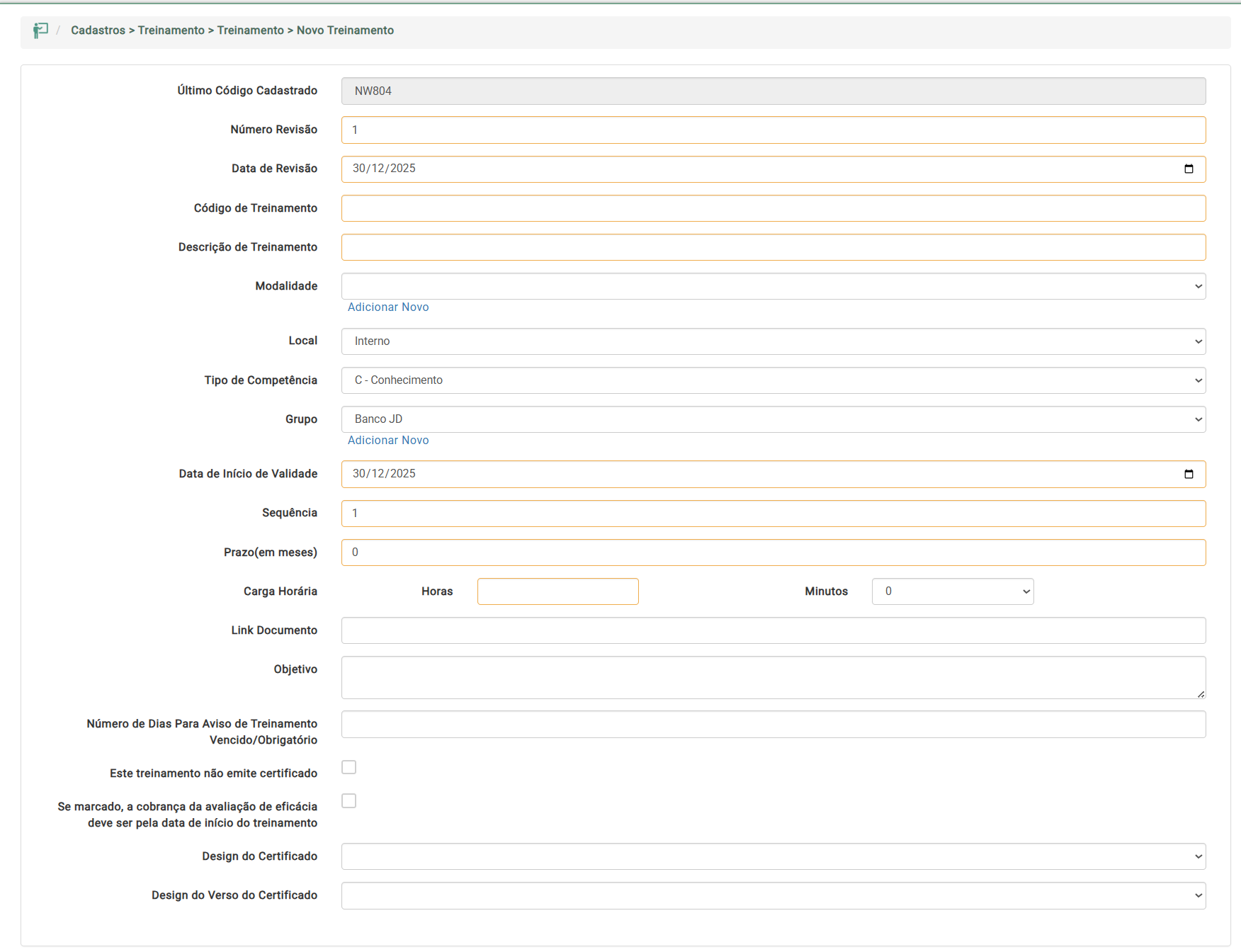Screen dimensions: 1241x952
Task: Click the Horas input field
Action: (557, 591)
